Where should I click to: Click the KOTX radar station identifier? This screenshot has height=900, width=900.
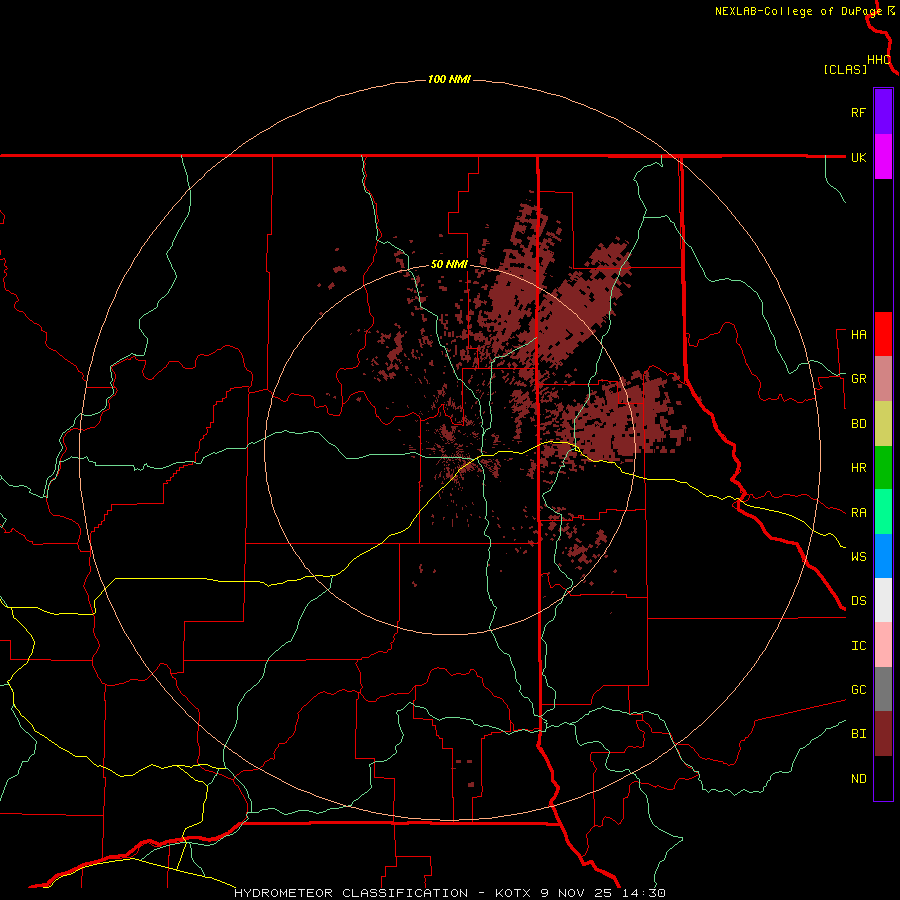click(x=514, y=893)
